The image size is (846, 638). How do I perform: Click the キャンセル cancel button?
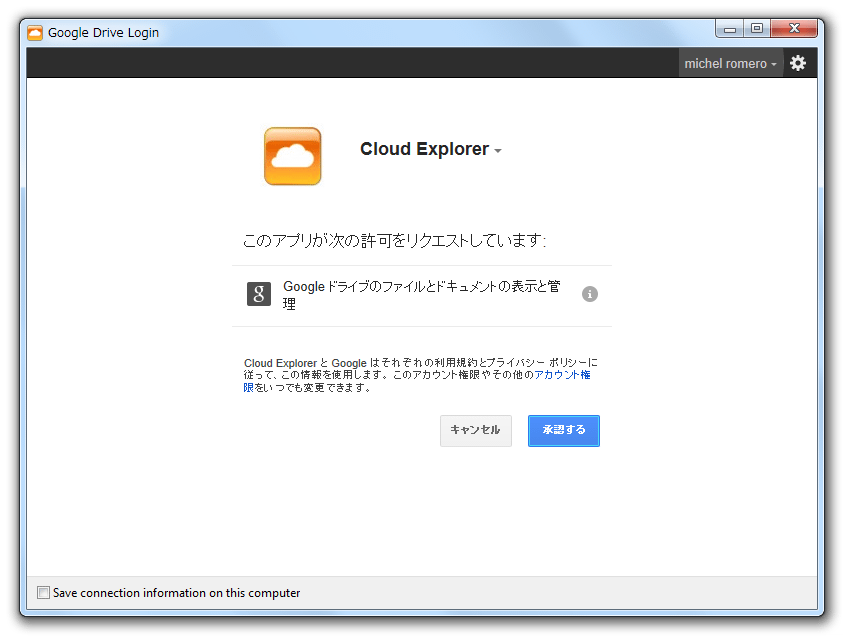click(x=475, y=430)
